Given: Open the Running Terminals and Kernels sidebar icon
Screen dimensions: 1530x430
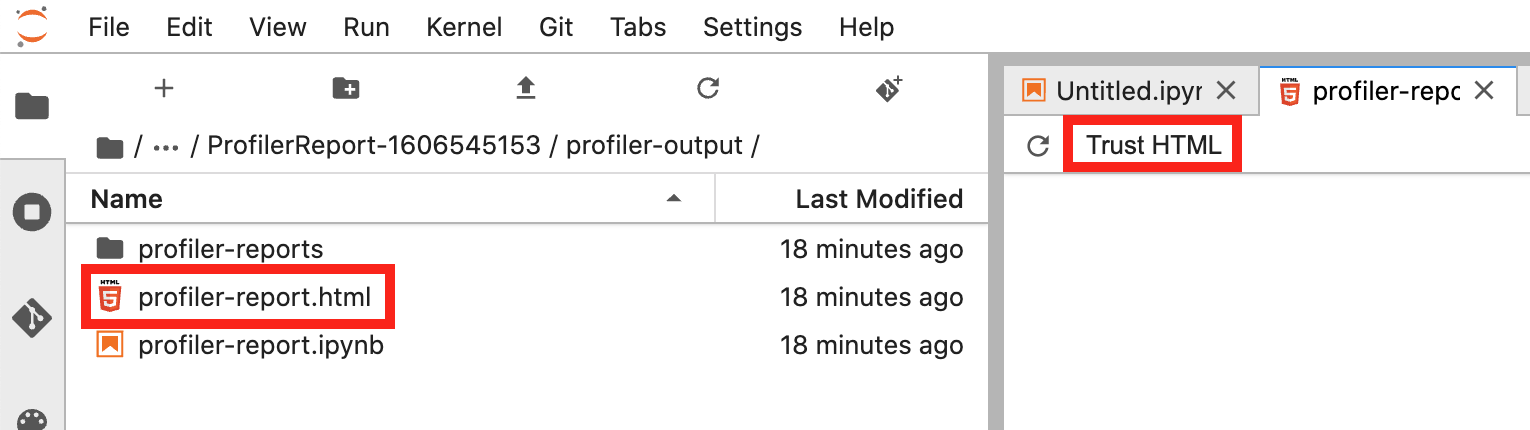Looking at the screenshot, I should (x=32, y=212).
